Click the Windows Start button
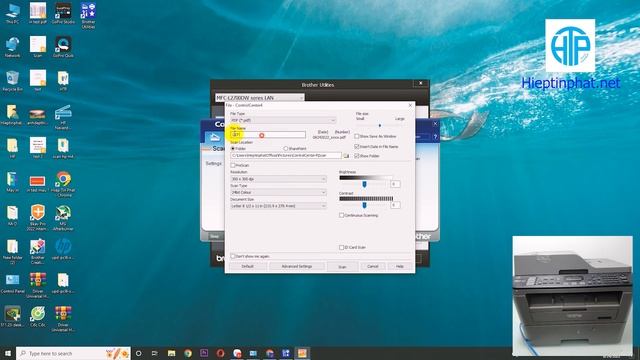This screenshot has width=640, height=360. point(7,353)
